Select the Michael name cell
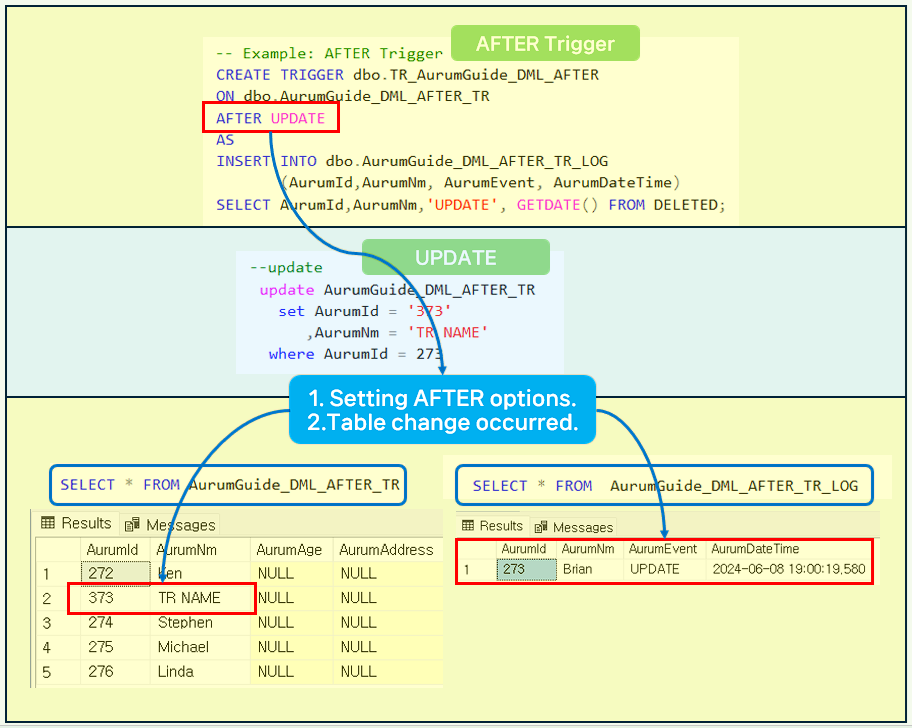This screenshot has width=912, height=728. click(200, 647)
